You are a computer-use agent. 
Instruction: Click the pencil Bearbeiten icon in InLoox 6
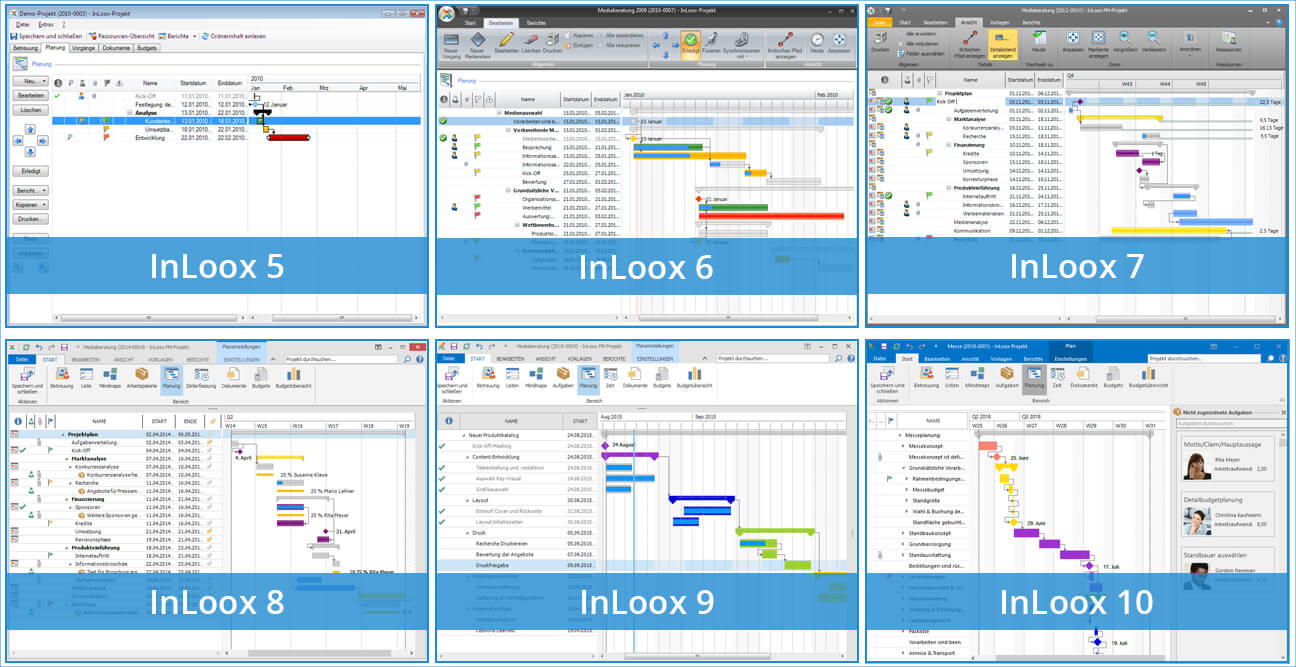pos(506,39)
